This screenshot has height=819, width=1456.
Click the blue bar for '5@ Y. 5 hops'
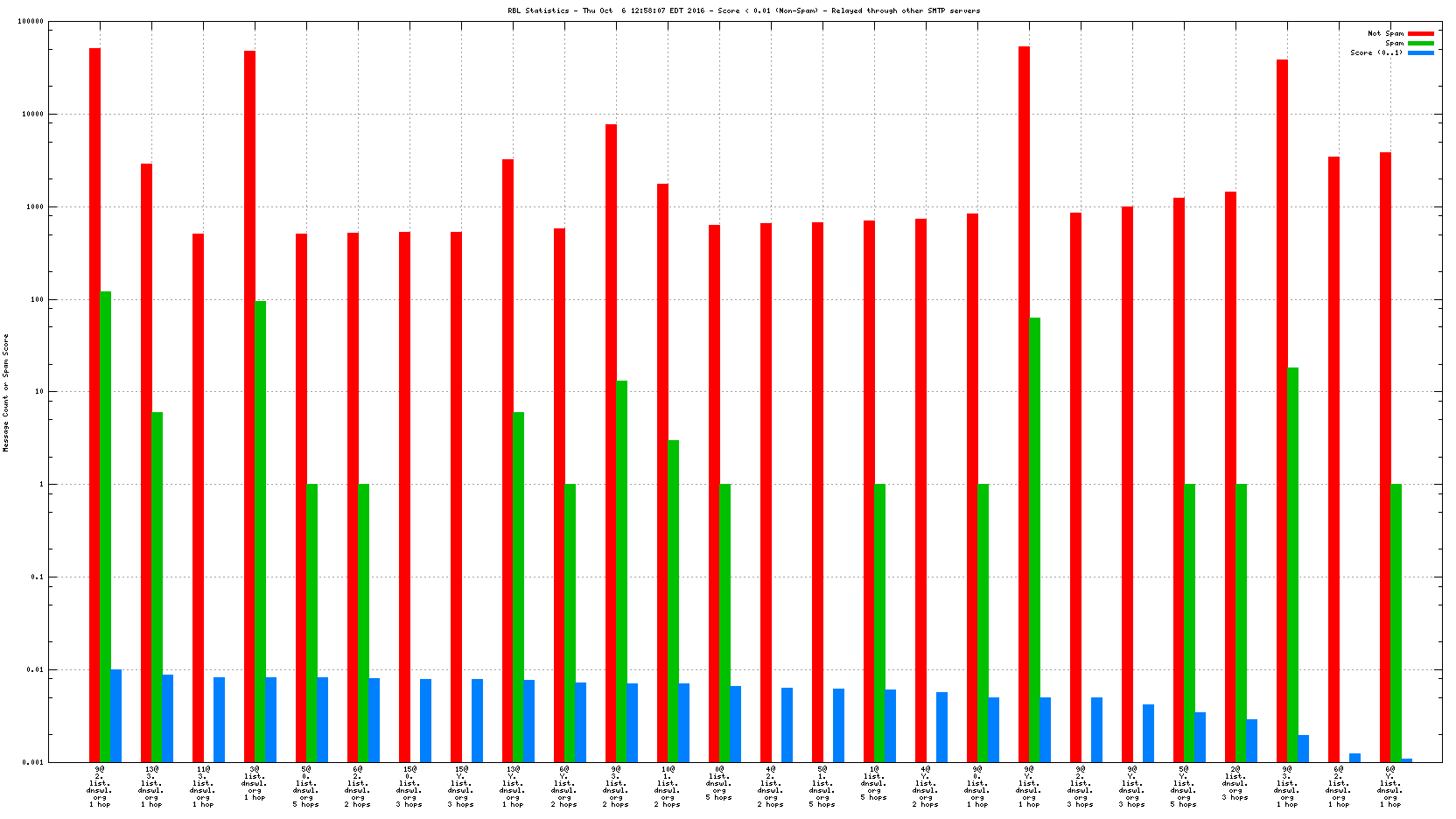click(x=1200, y=737)
